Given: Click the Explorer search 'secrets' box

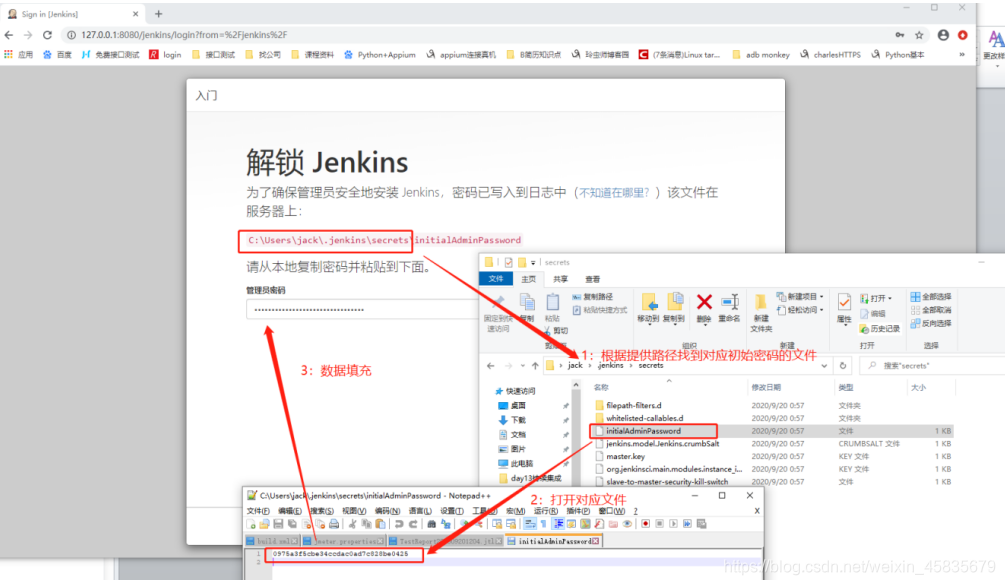Looking at the screenshot, I should click(933, 366).
